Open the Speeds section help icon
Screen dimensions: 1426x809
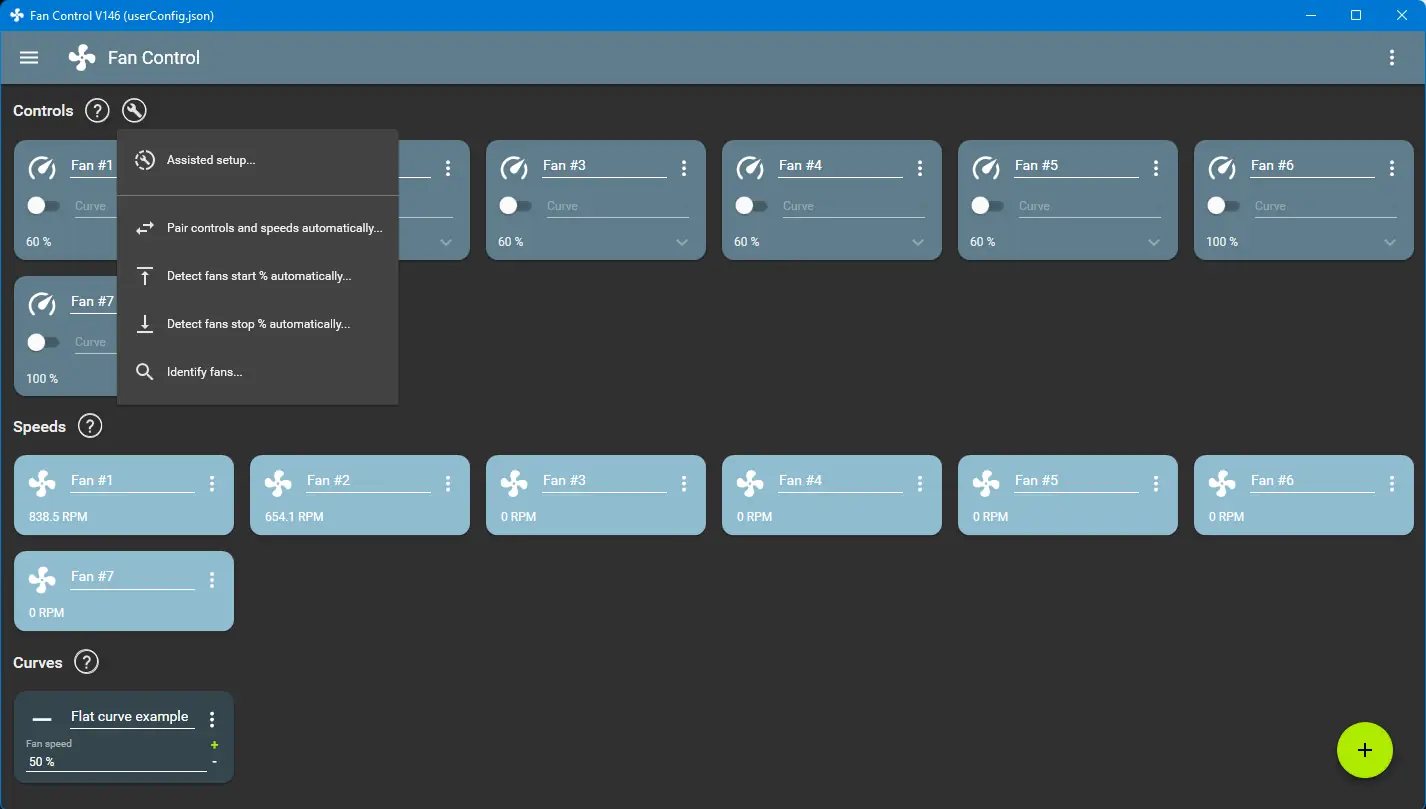click(90, 427)
